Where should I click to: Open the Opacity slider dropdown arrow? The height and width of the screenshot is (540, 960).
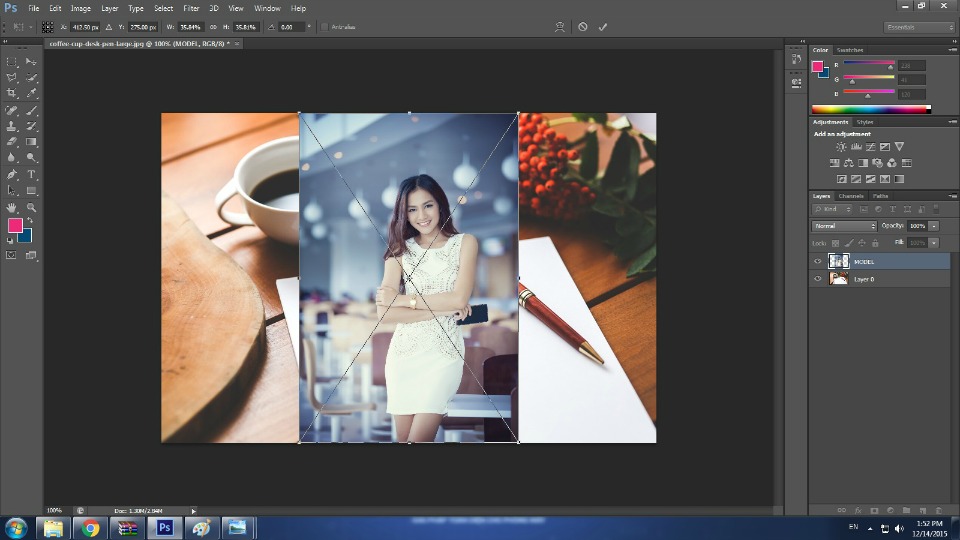[x=934, y=226]
